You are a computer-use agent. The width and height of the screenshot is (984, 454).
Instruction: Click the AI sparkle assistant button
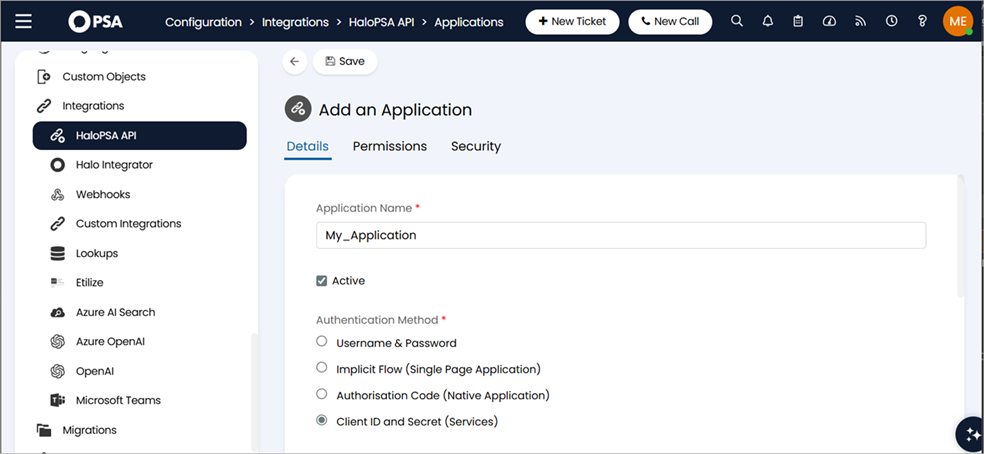[971, 435]
